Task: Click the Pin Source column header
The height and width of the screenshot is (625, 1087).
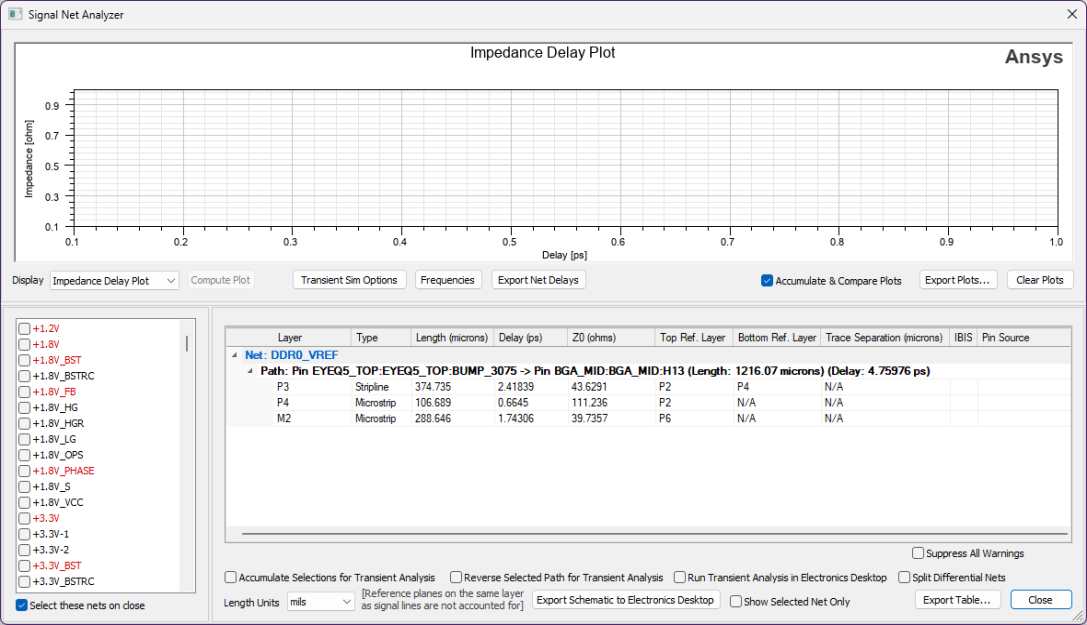Action: coord(1024,337)
